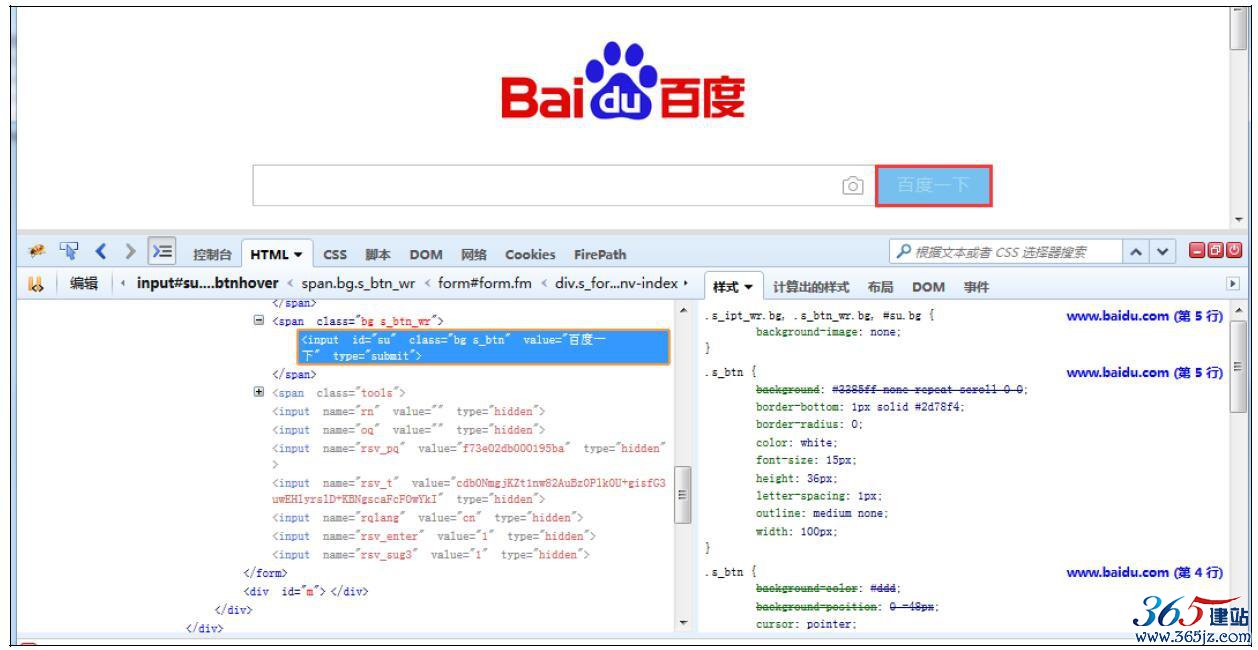Select the input name="rsv_enter" node

point(434,536)
